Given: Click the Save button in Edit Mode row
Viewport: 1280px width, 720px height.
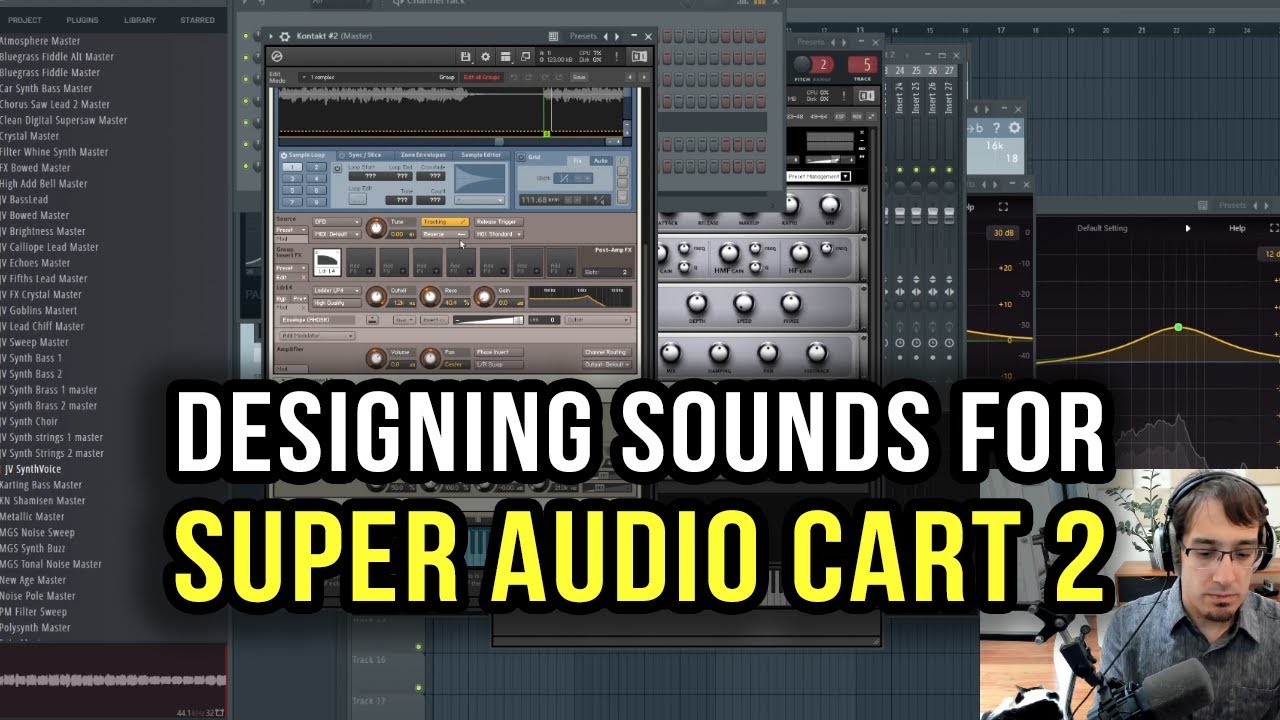Looking at the screenshot, I should (x=579, y=77).
